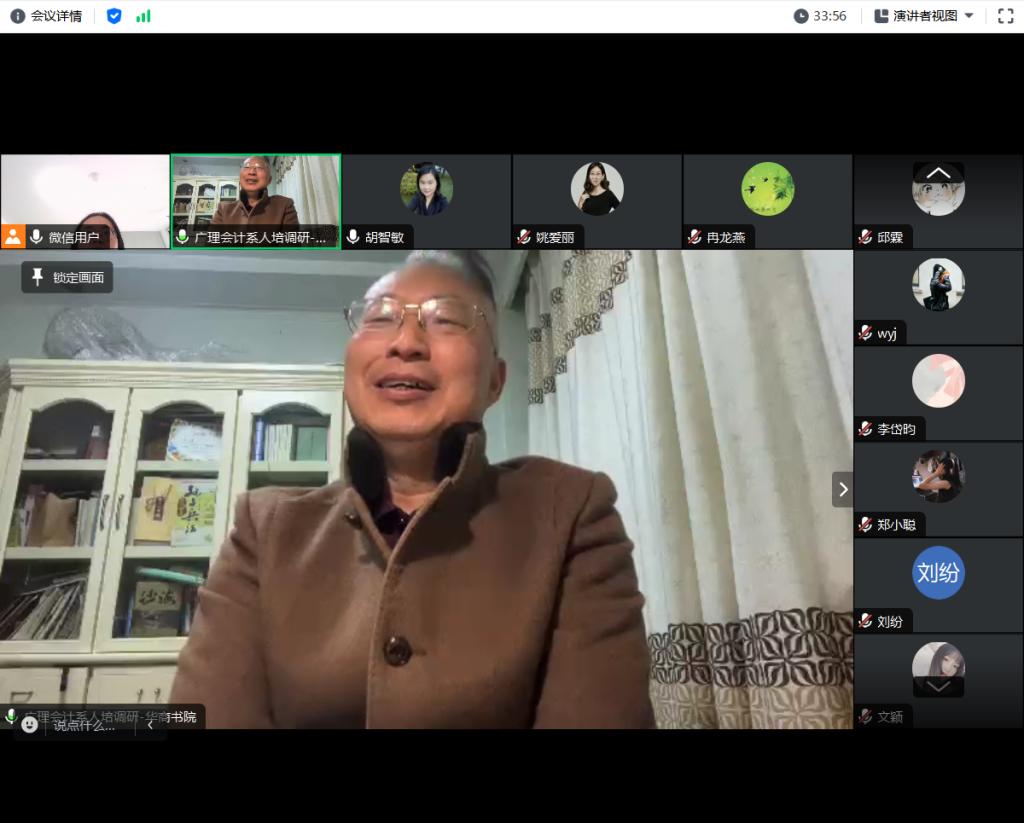Click the meeting timer clock icon
This screenshot has width=1024, height=823.
[801, 16]
